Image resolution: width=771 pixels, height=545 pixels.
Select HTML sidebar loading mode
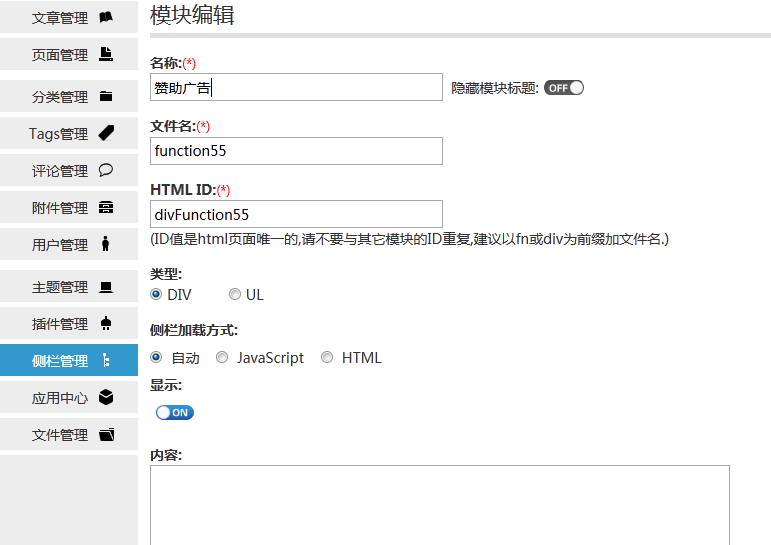coord(326,357)
